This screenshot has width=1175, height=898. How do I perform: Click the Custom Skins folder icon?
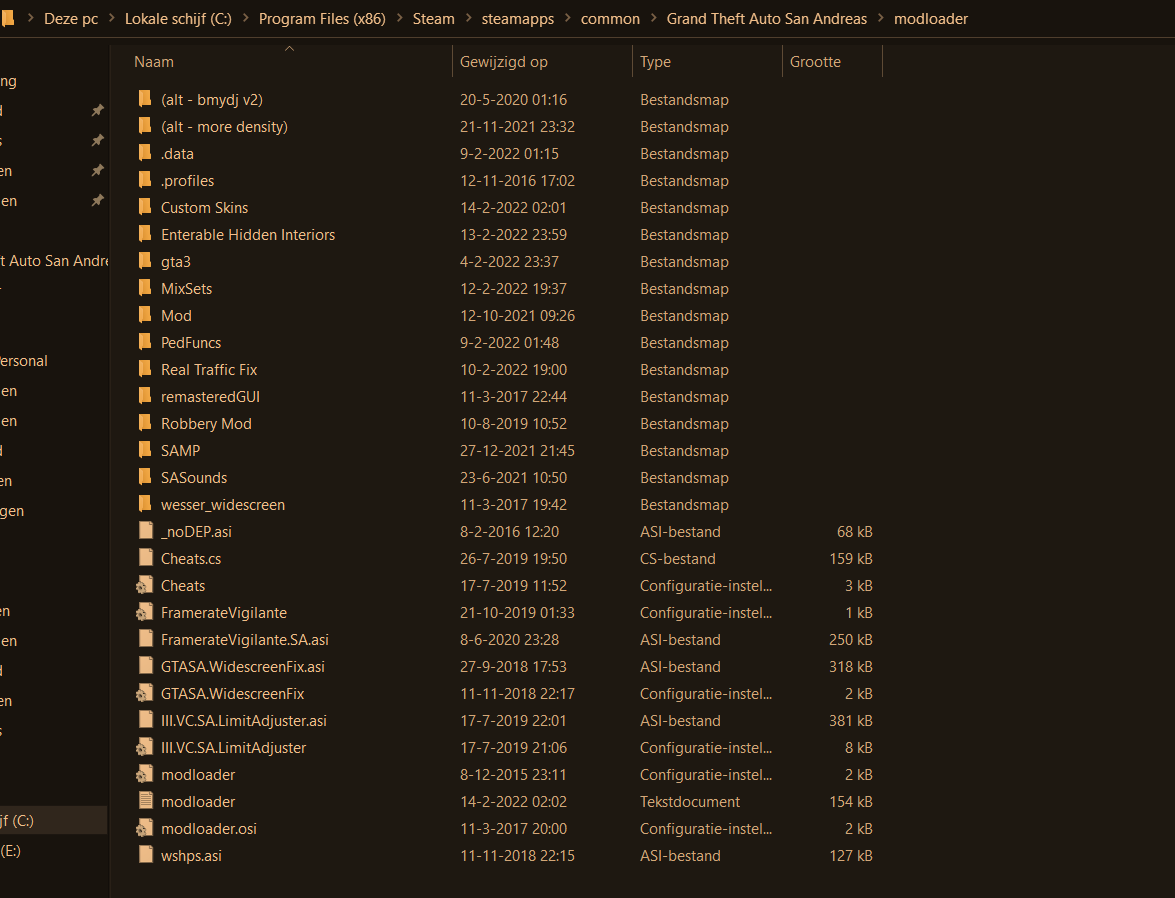point(145,207)
